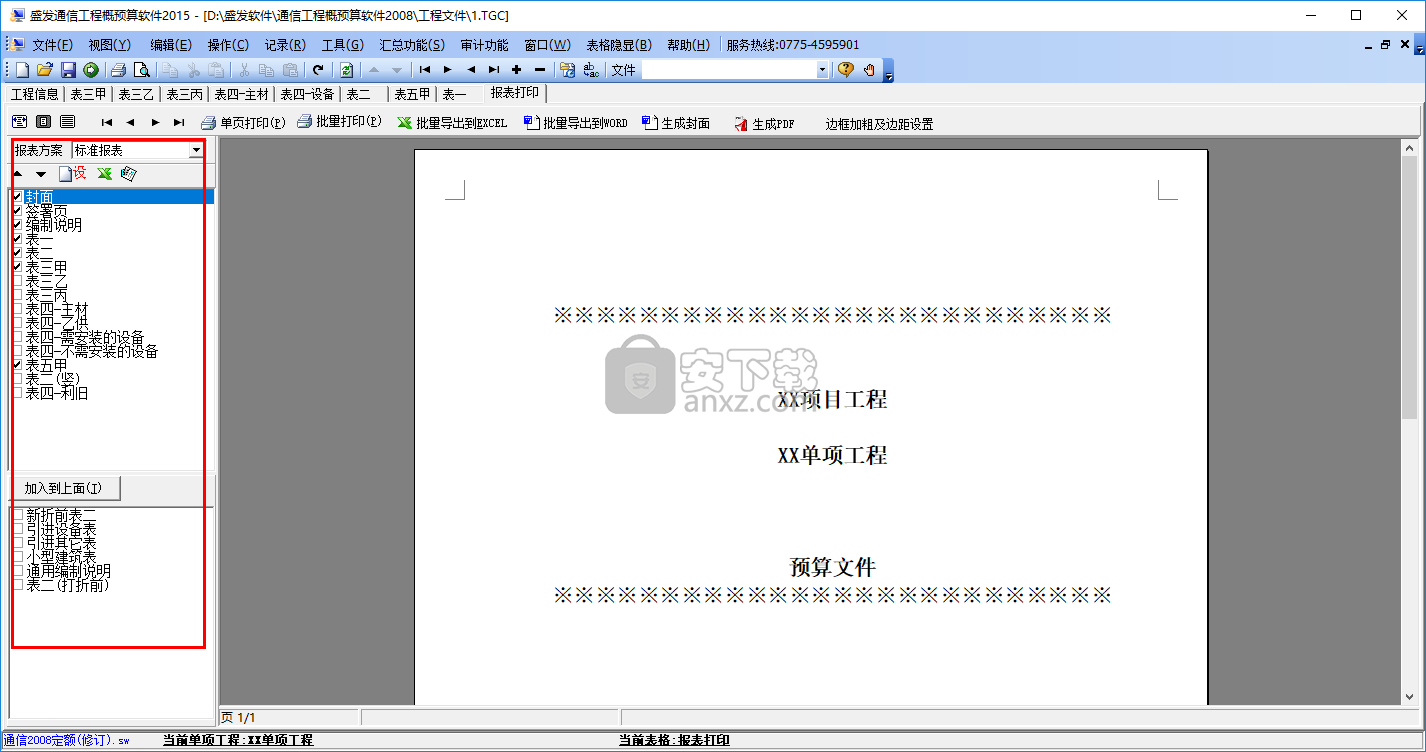Viewport: 1426px width, 752px height.
Task: Click the hand pointer icon
Action: pyautogui.click(x=869, y=70)
